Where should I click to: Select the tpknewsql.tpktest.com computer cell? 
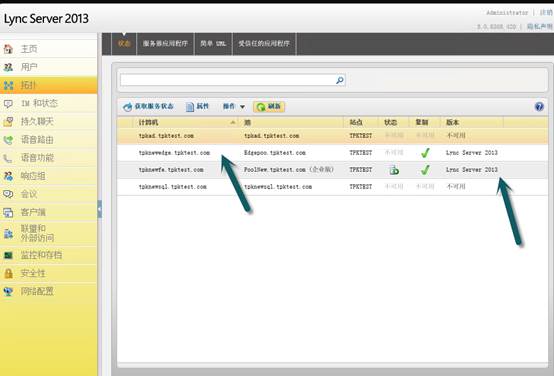click(x=172, y=187)
